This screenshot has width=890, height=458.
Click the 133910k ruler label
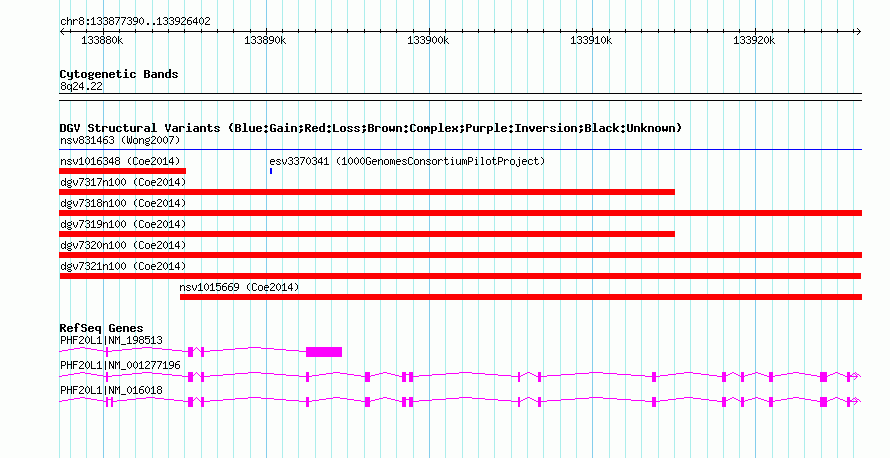click(591, 40)
